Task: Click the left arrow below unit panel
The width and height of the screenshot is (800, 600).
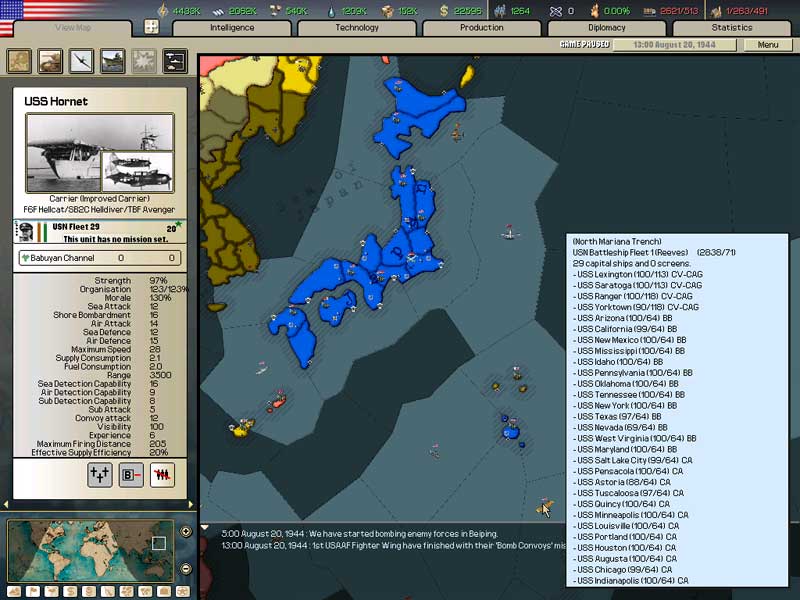Action: click(x=6, y=504)
